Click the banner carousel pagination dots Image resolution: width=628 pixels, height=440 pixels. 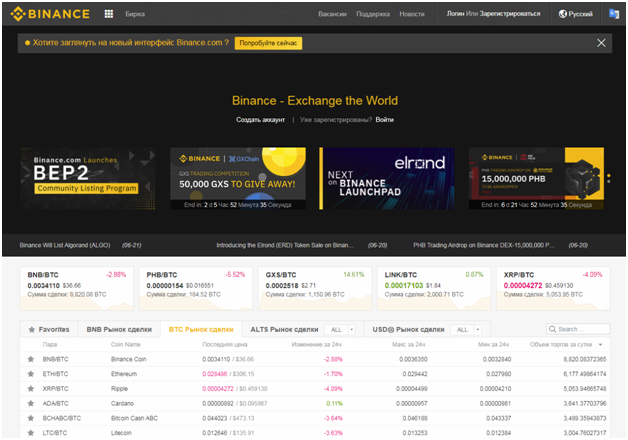(609, 179)
